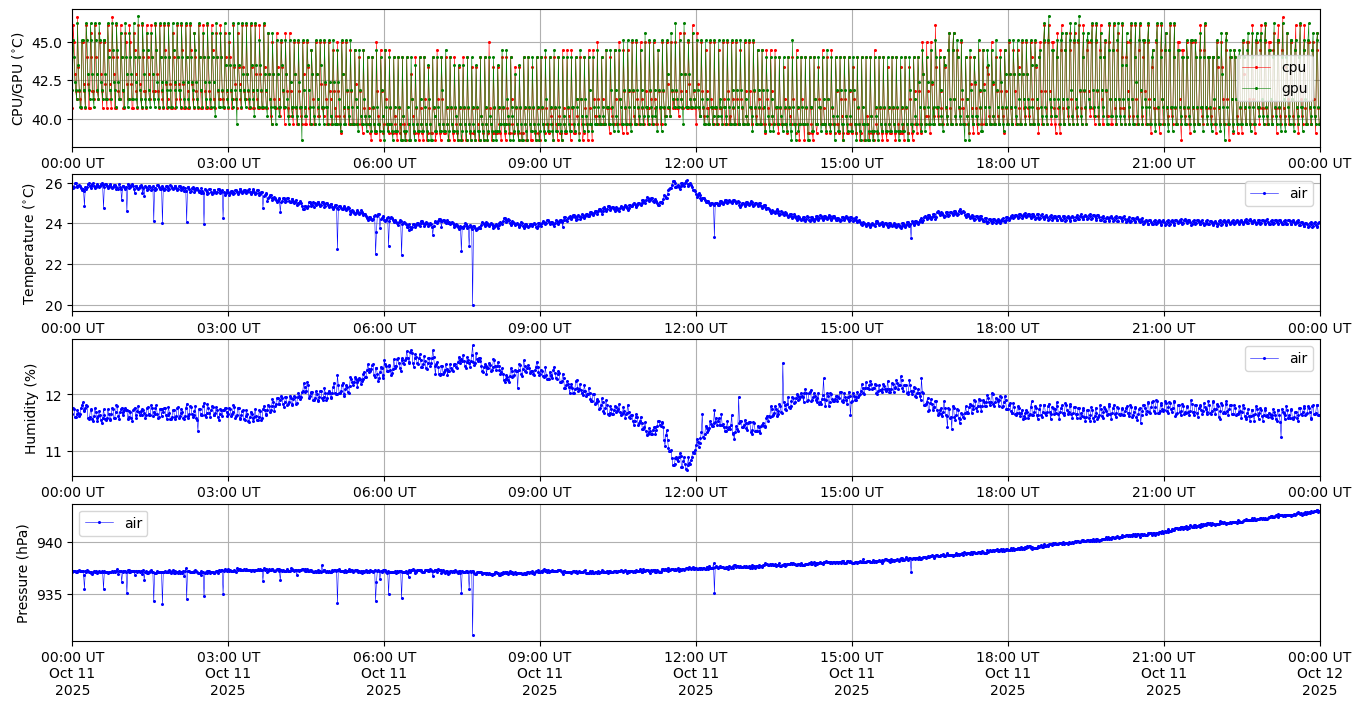This screenshot has width=1361, height=707.
Task: Click 12:00 UT tick under the pressure plot
Action: tap(695, 657)
